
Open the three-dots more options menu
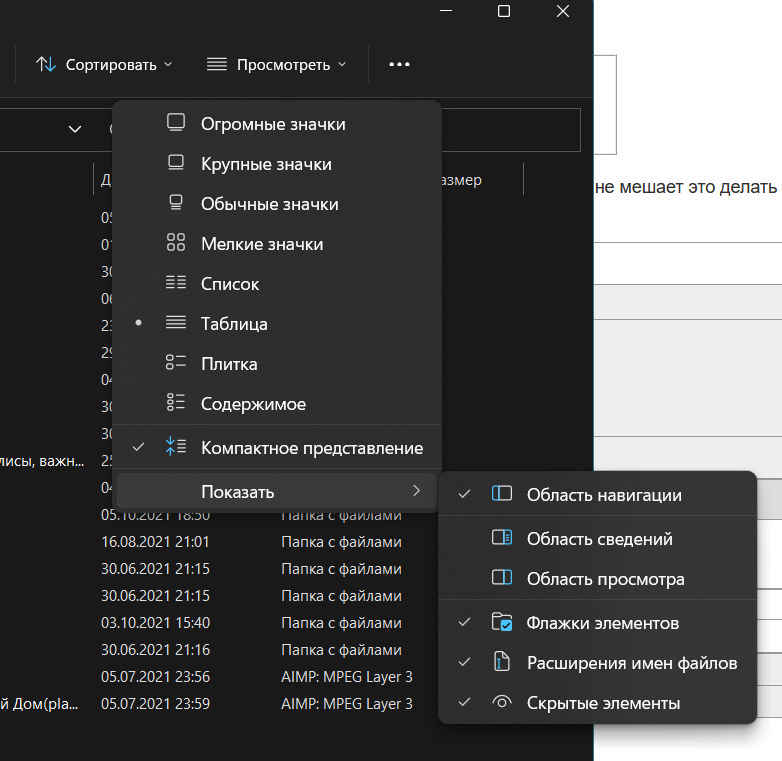point(399,64)
